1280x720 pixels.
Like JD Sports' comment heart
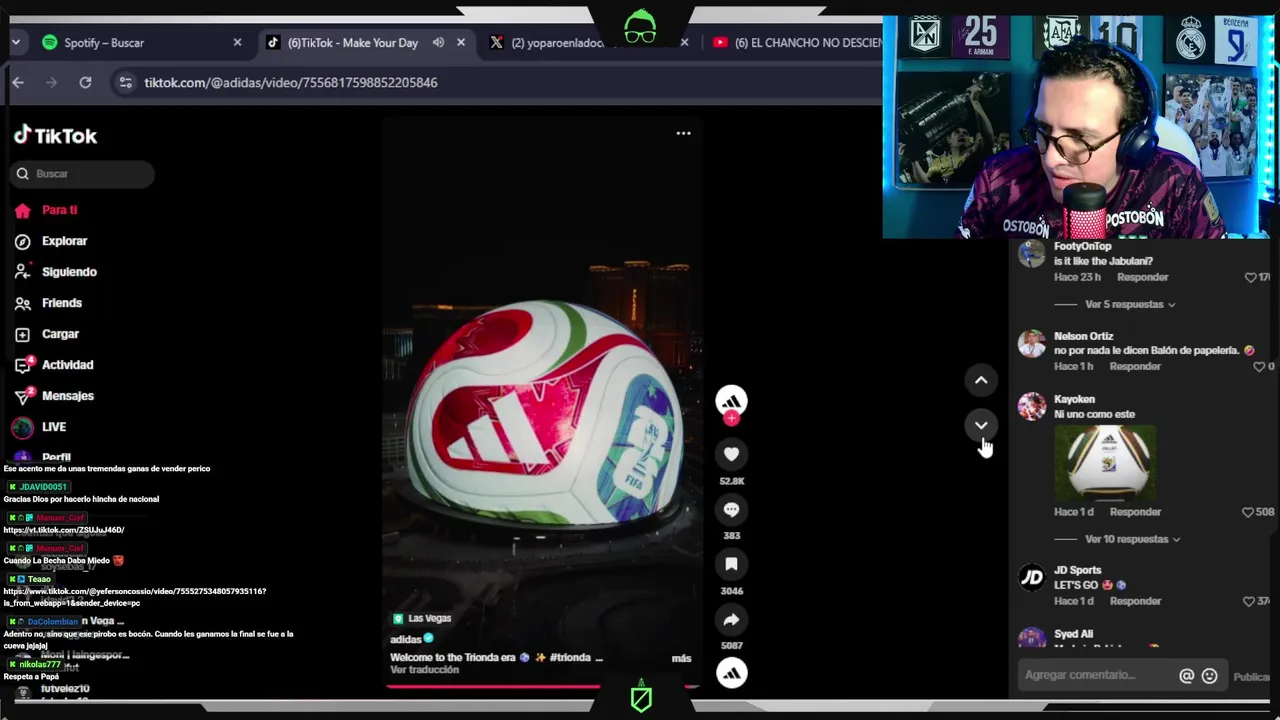click(1249, 601)
